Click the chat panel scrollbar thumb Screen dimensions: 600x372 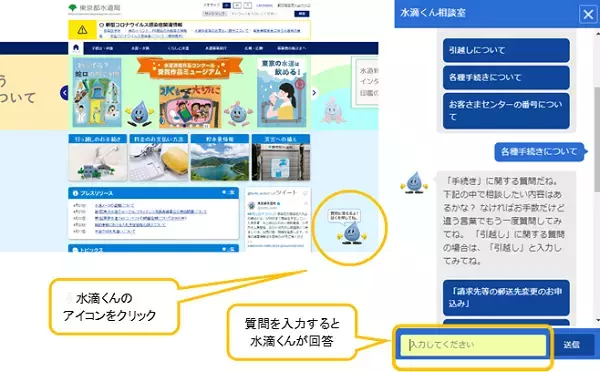597,139
